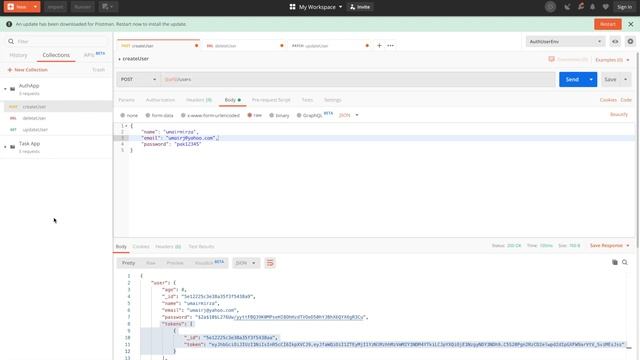Open the Params tab
640x360 pixels.
[127, 100]
